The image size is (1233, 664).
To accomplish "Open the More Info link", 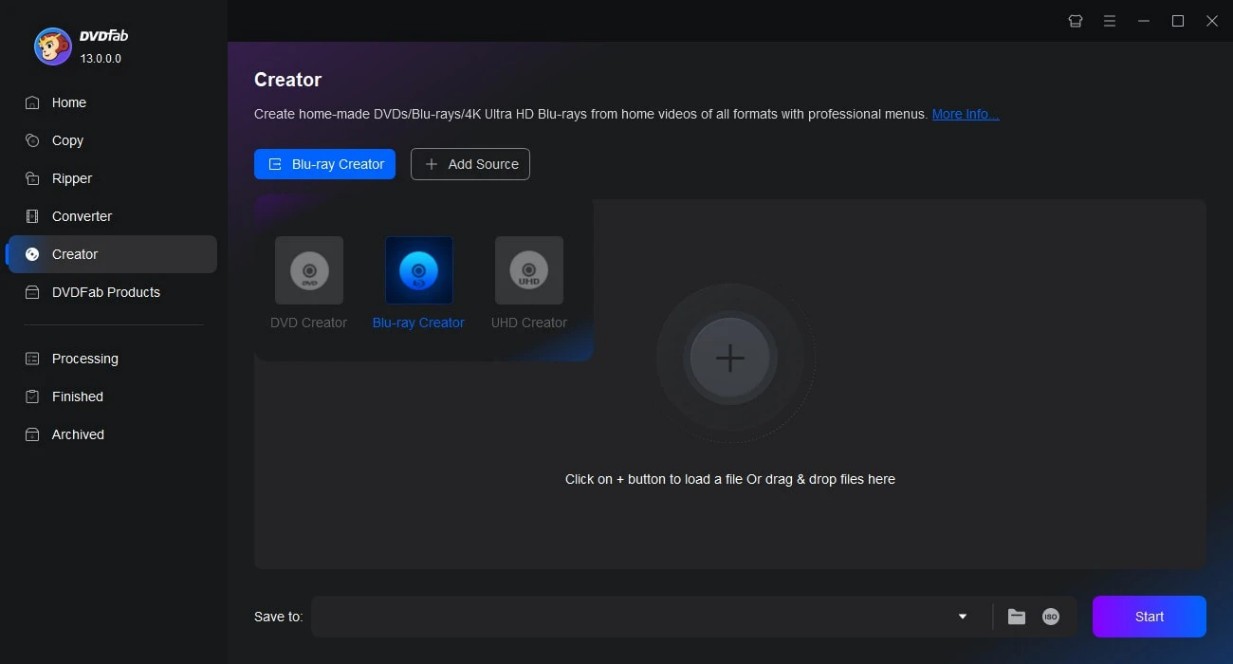I will pos(964,114).
